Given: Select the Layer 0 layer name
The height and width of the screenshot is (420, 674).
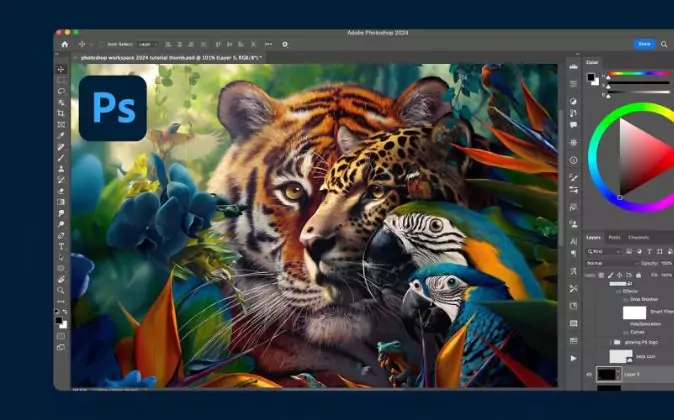Looking at the screenshot, I should (x=631, y=374).
